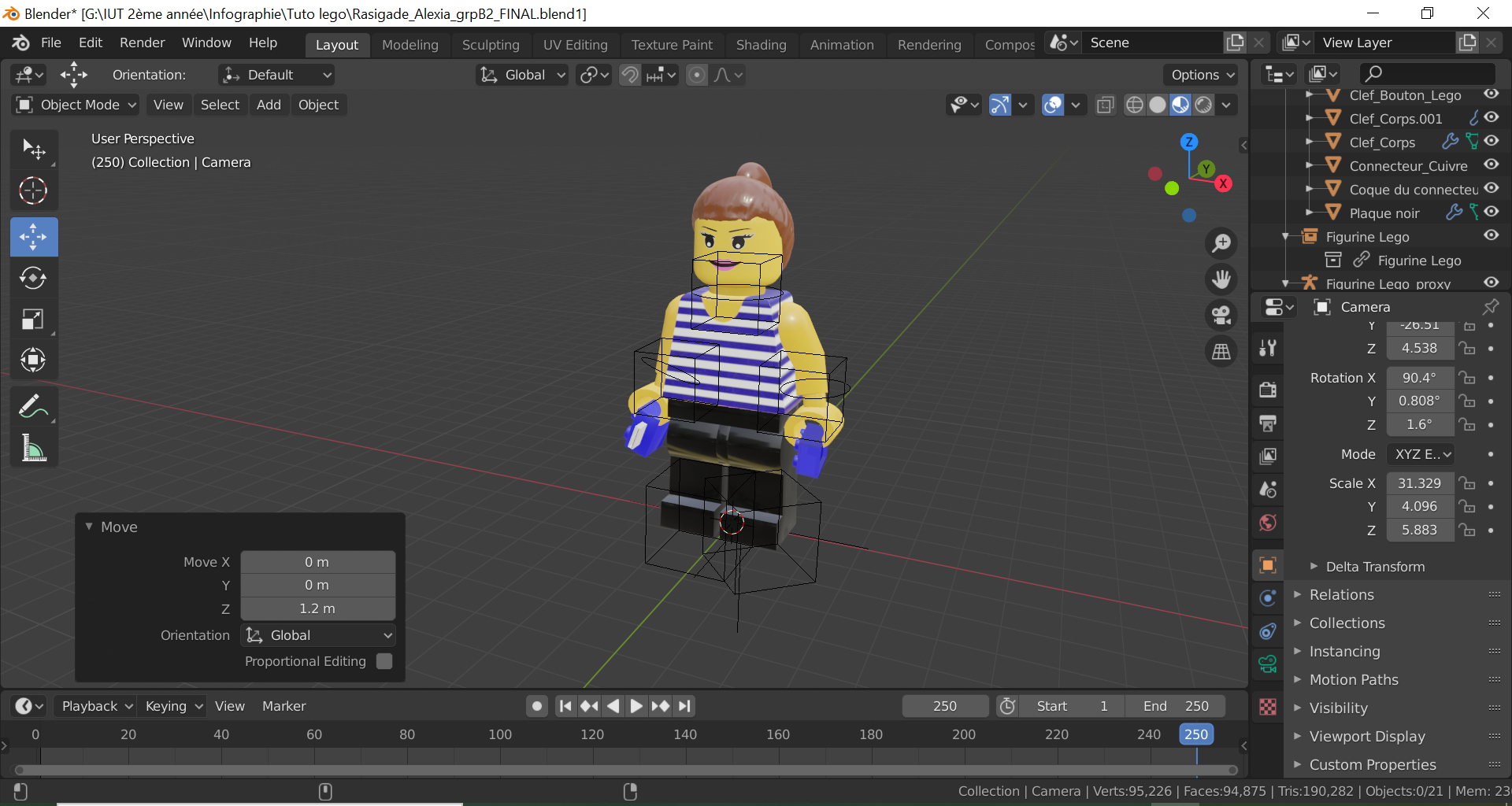Select wireframe viewport shading
The height and width of the screenshot is (806, 1512).
pos(1135,105)
